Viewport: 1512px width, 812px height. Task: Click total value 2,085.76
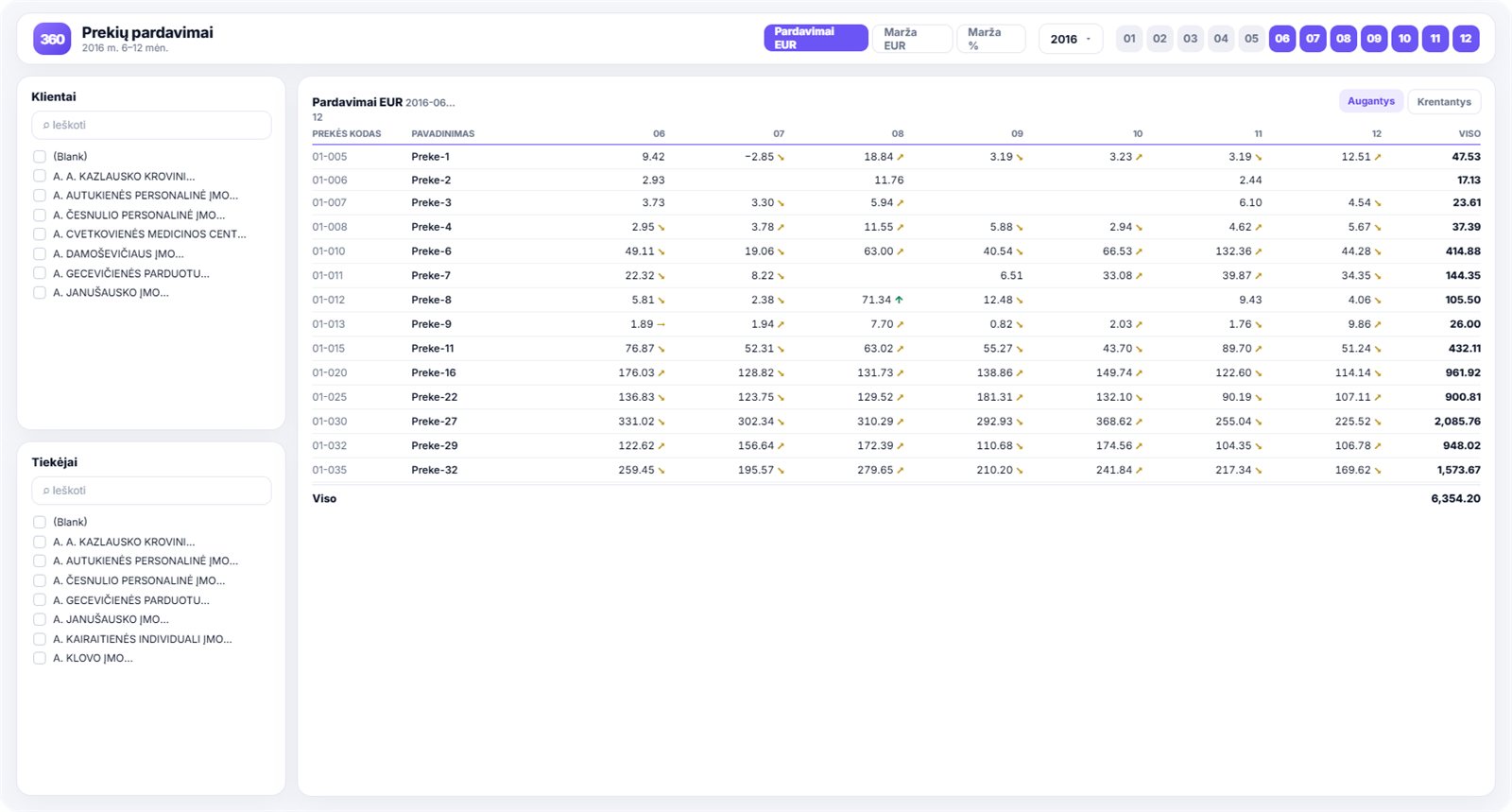click(x=1457, y=422)
